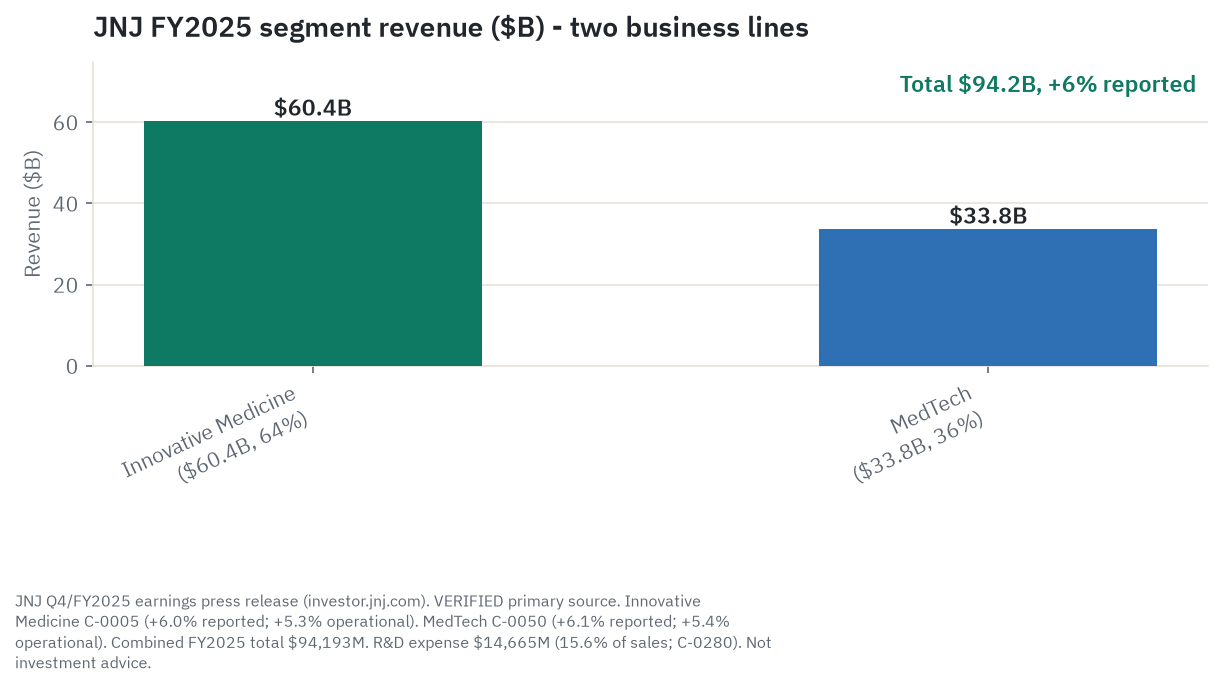Click the Total $94.2B, +6% reported annotation
This screenshot has width=1222, height=689.
coord(1048,84)
